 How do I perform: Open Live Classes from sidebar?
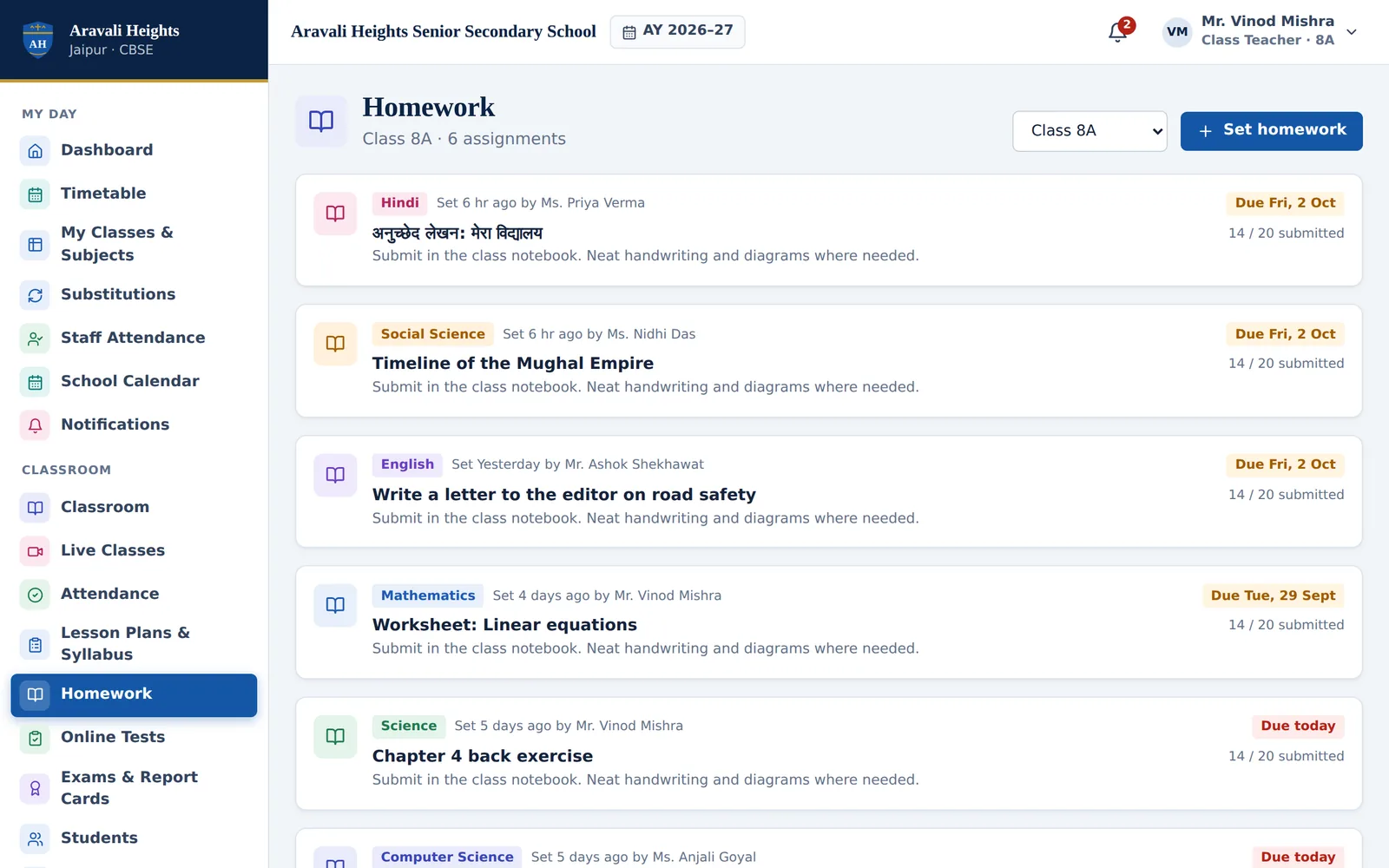[134, 550]
